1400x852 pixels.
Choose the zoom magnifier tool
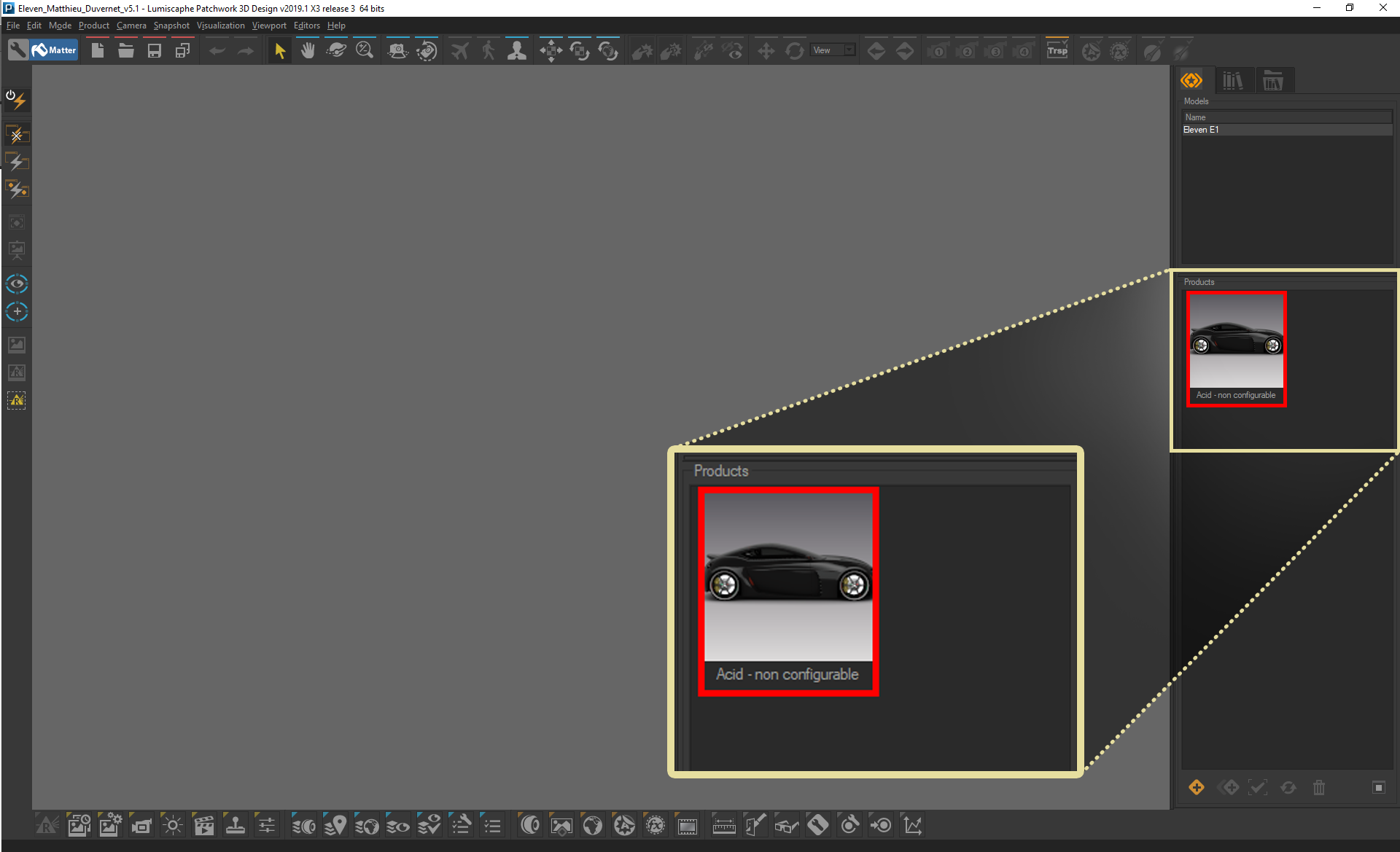[365, 50]
